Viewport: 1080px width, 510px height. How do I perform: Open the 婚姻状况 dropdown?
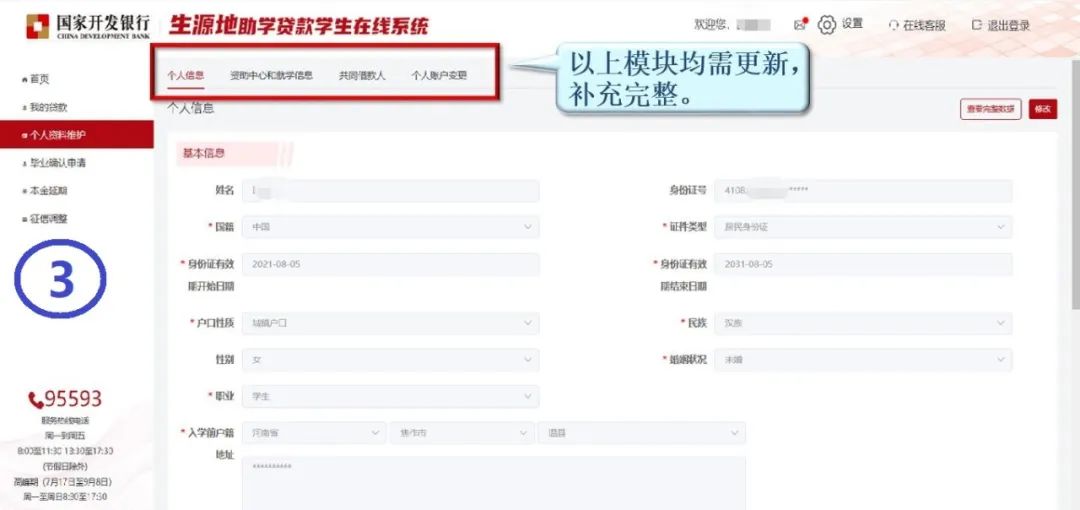(864, 359)
